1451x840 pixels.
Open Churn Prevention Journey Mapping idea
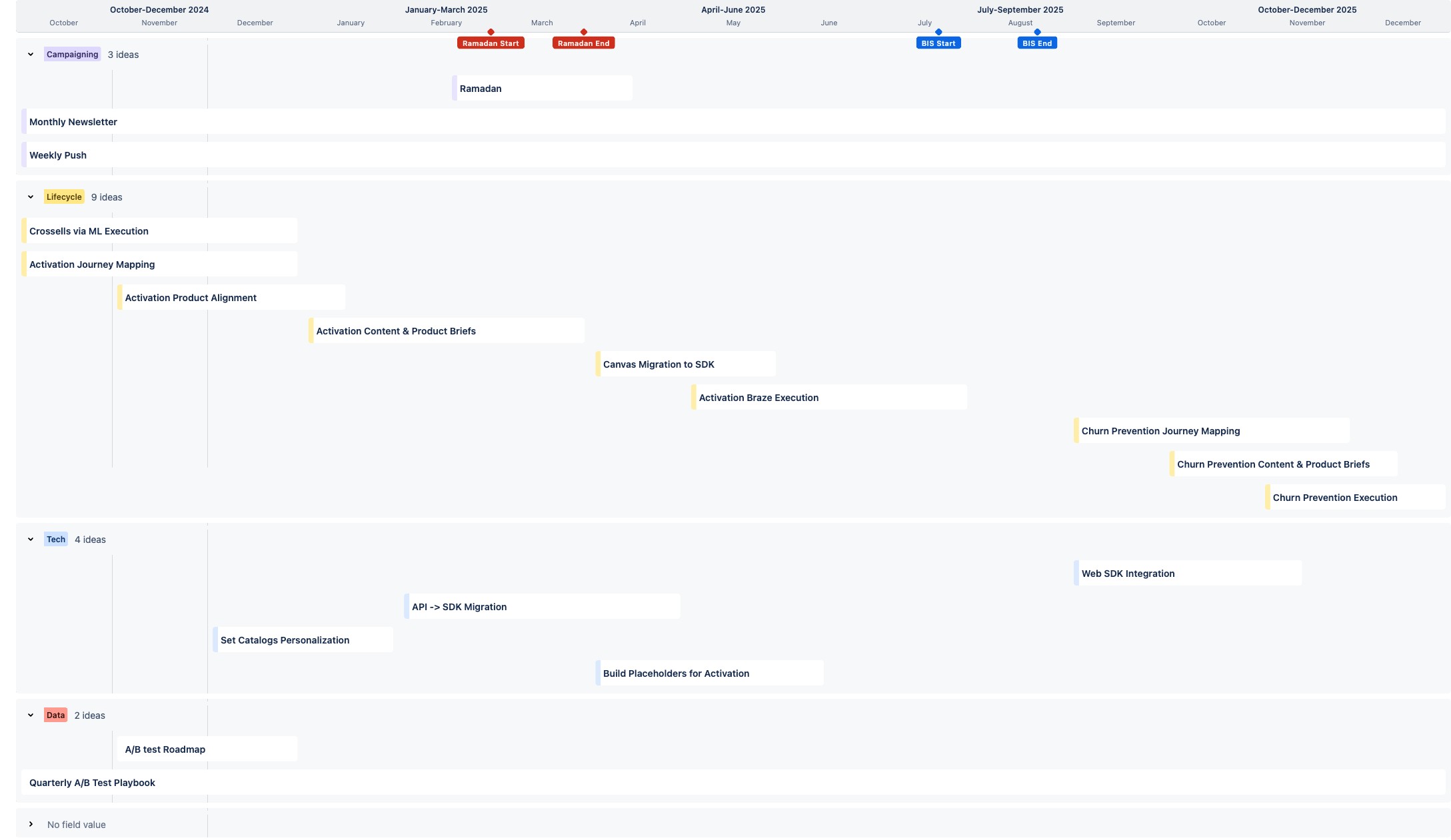click(1212, 430)
